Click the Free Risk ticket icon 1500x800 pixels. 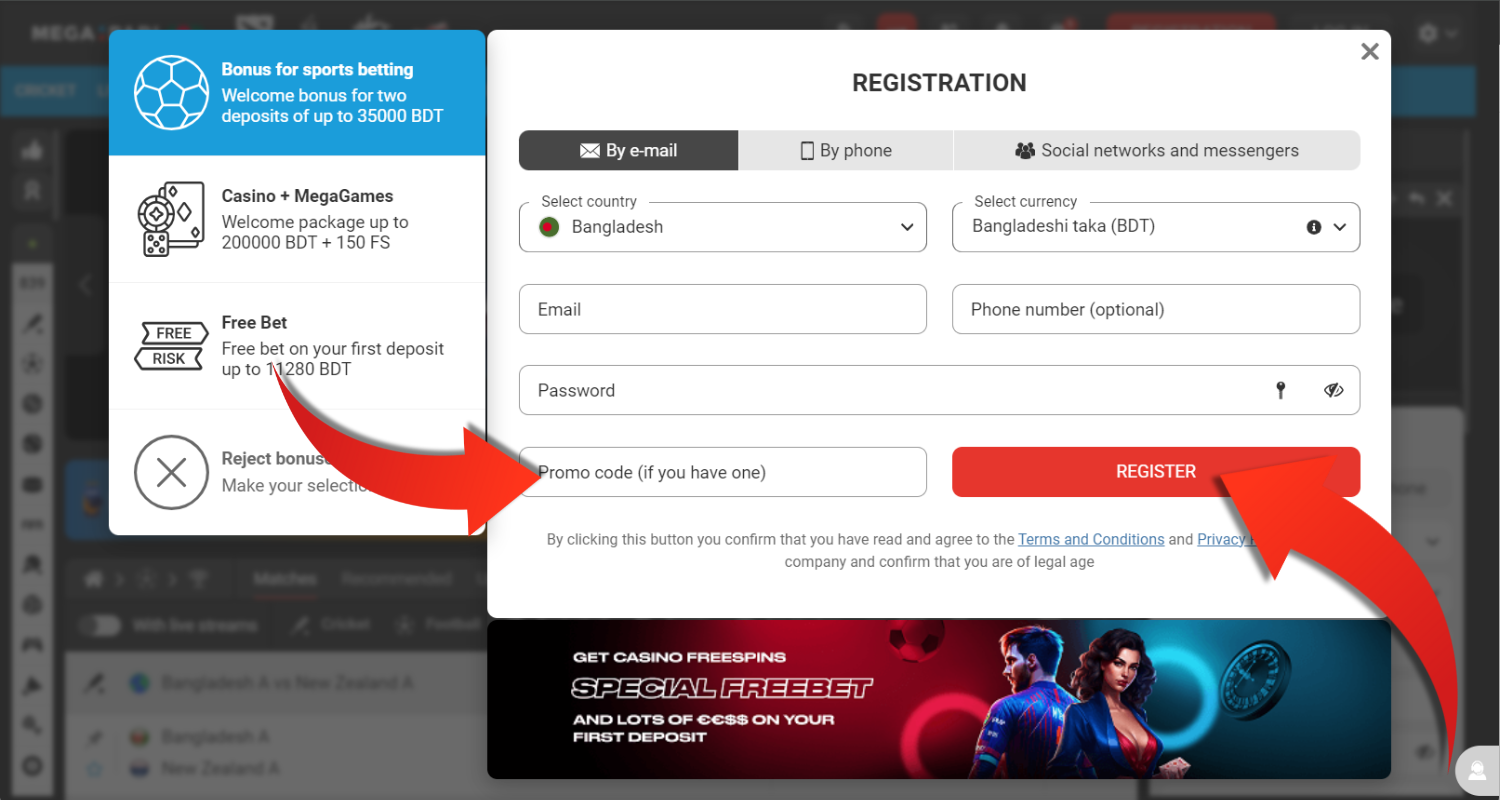coord(169,346)
